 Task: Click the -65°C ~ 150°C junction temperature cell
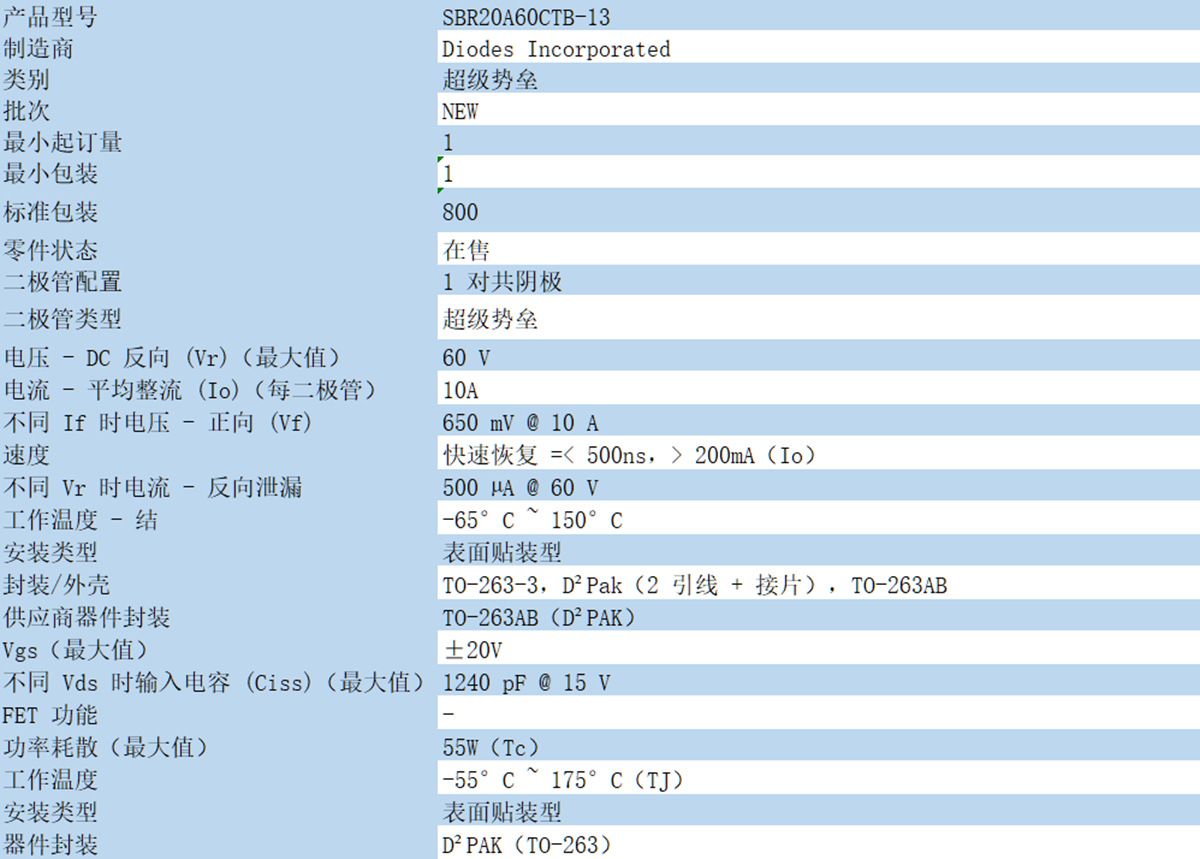[532, 520]
